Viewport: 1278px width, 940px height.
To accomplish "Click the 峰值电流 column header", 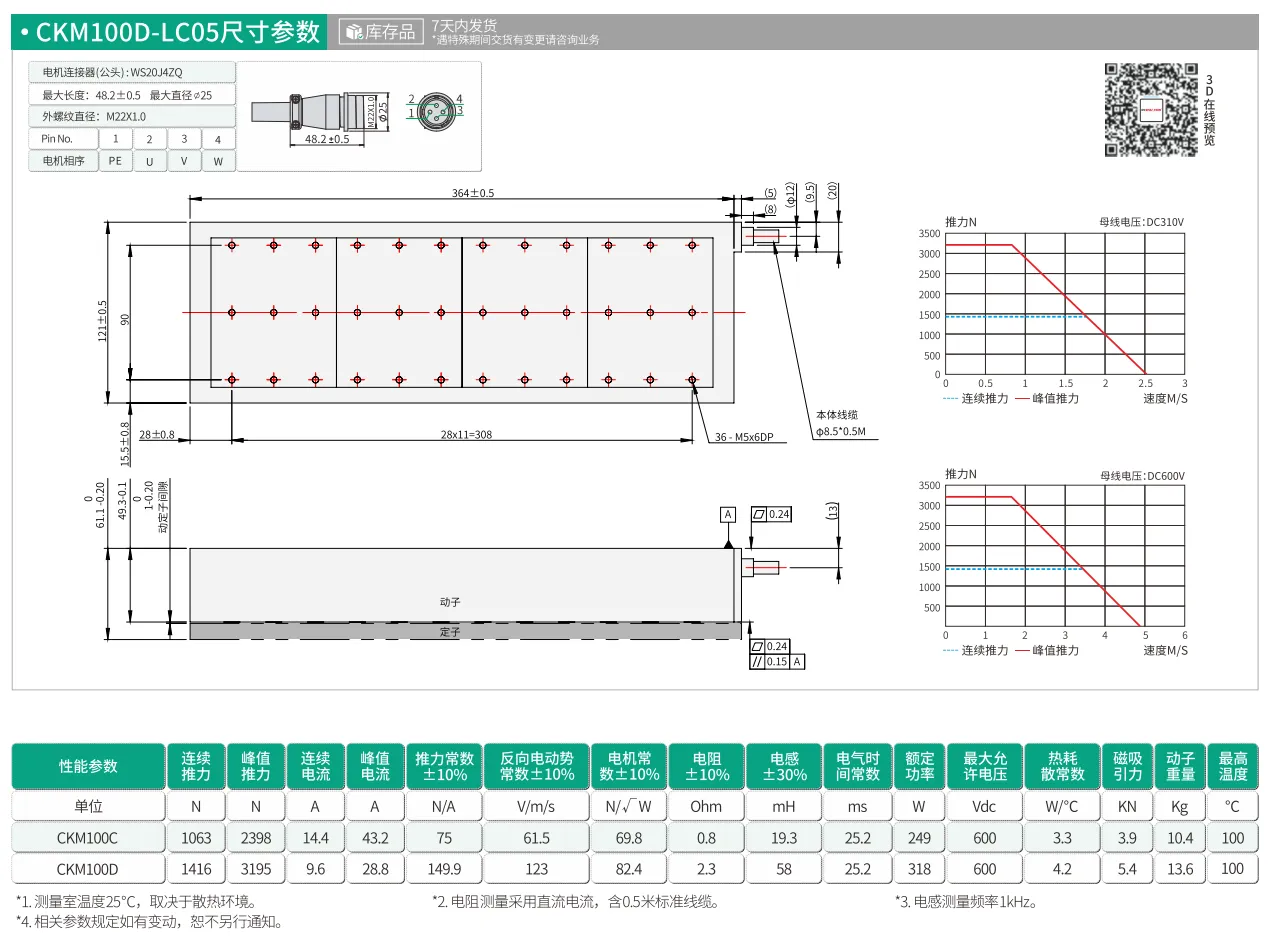I will [x=375, y=766].
